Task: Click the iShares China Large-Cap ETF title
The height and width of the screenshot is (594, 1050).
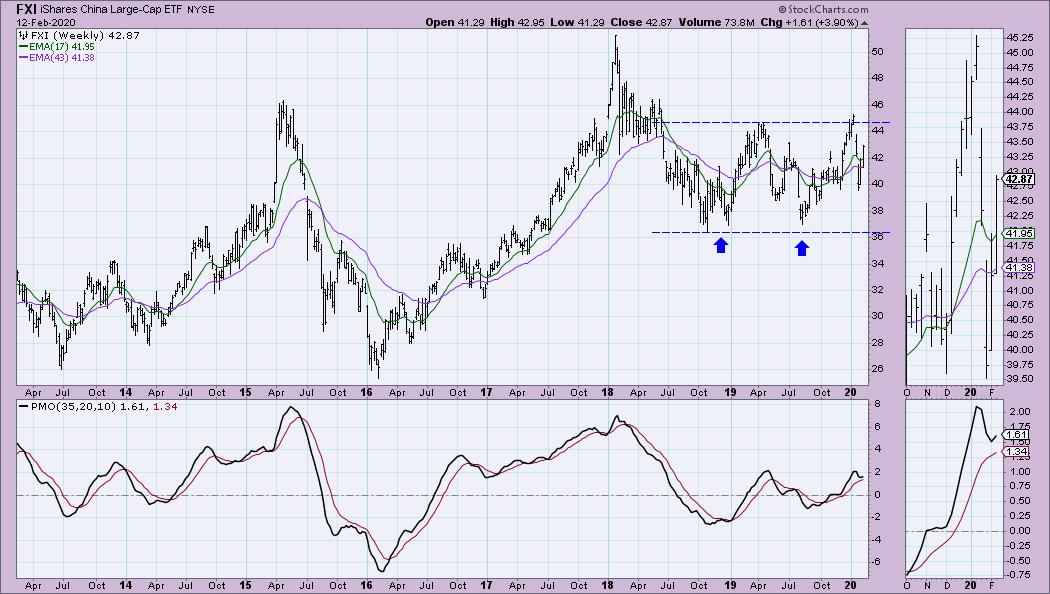Action: click(111, 10)
